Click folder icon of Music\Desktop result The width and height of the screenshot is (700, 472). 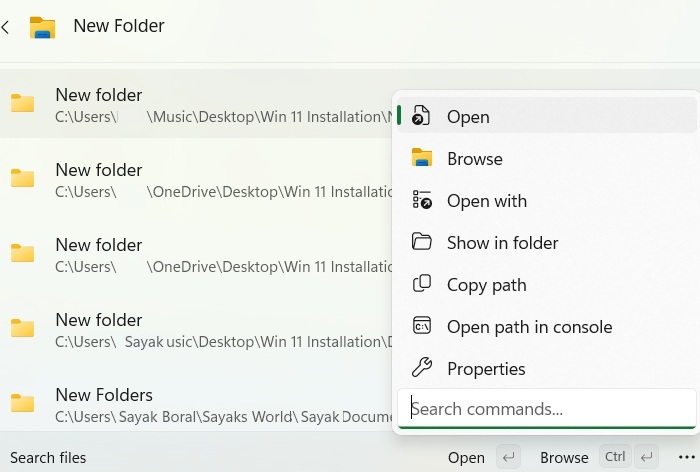[23, 103]
